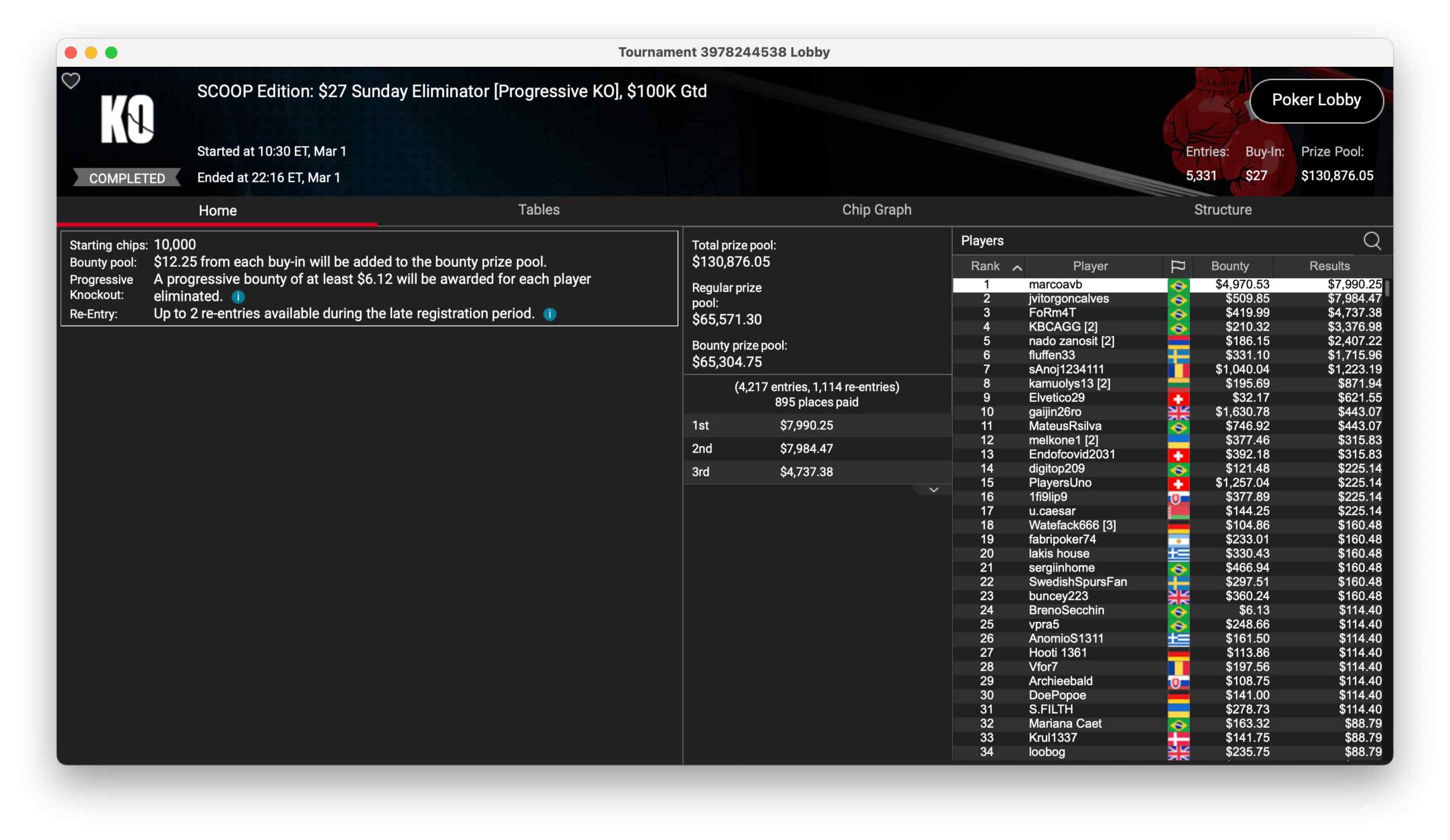Viewport: 1450px width, 840px height.
Task: Toggle the favorite heart icon
Action: [x=71, y=81]
